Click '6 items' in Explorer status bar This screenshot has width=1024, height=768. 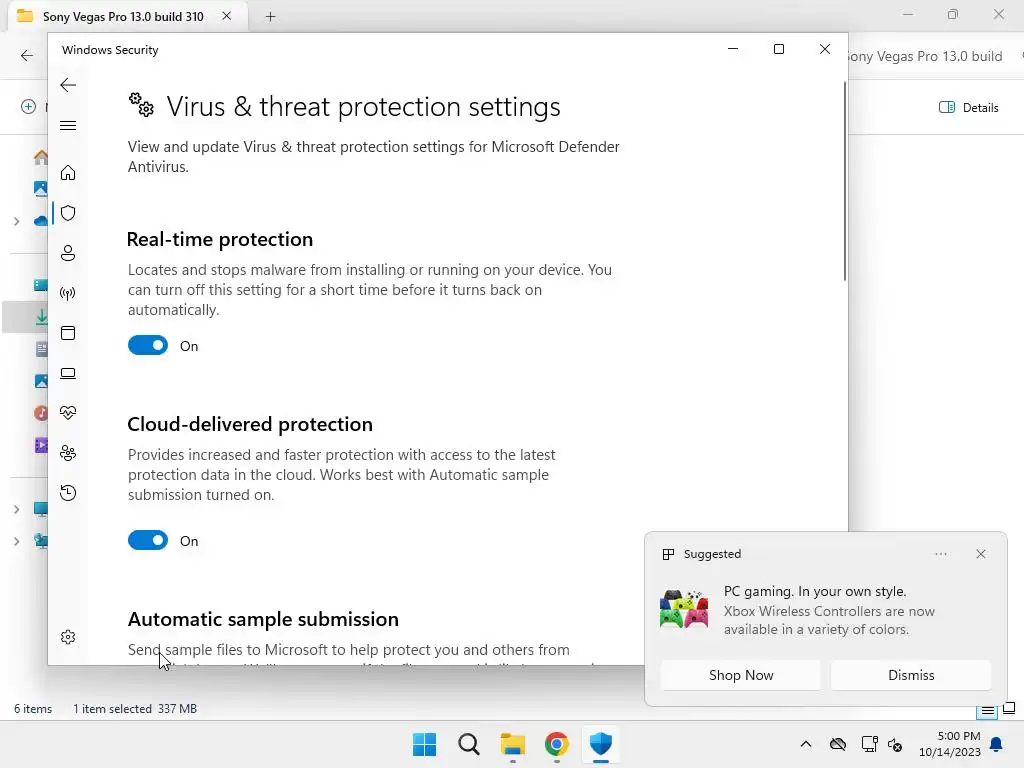point(33,709)
